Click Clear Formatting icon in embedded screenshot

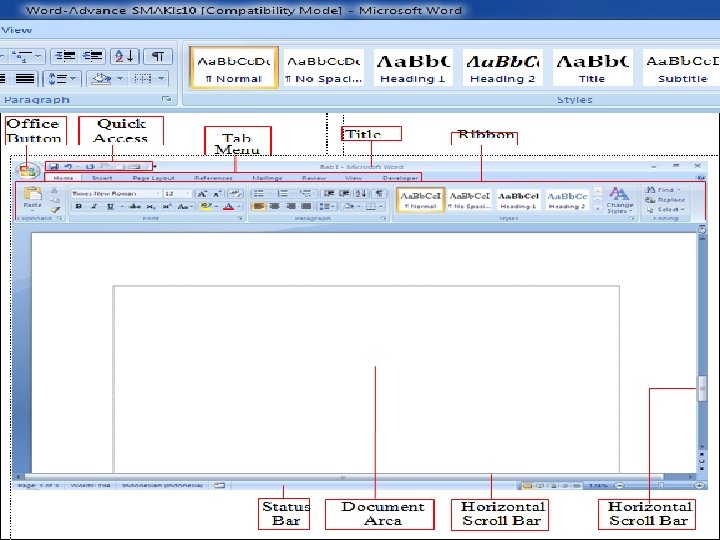(235, 194)
